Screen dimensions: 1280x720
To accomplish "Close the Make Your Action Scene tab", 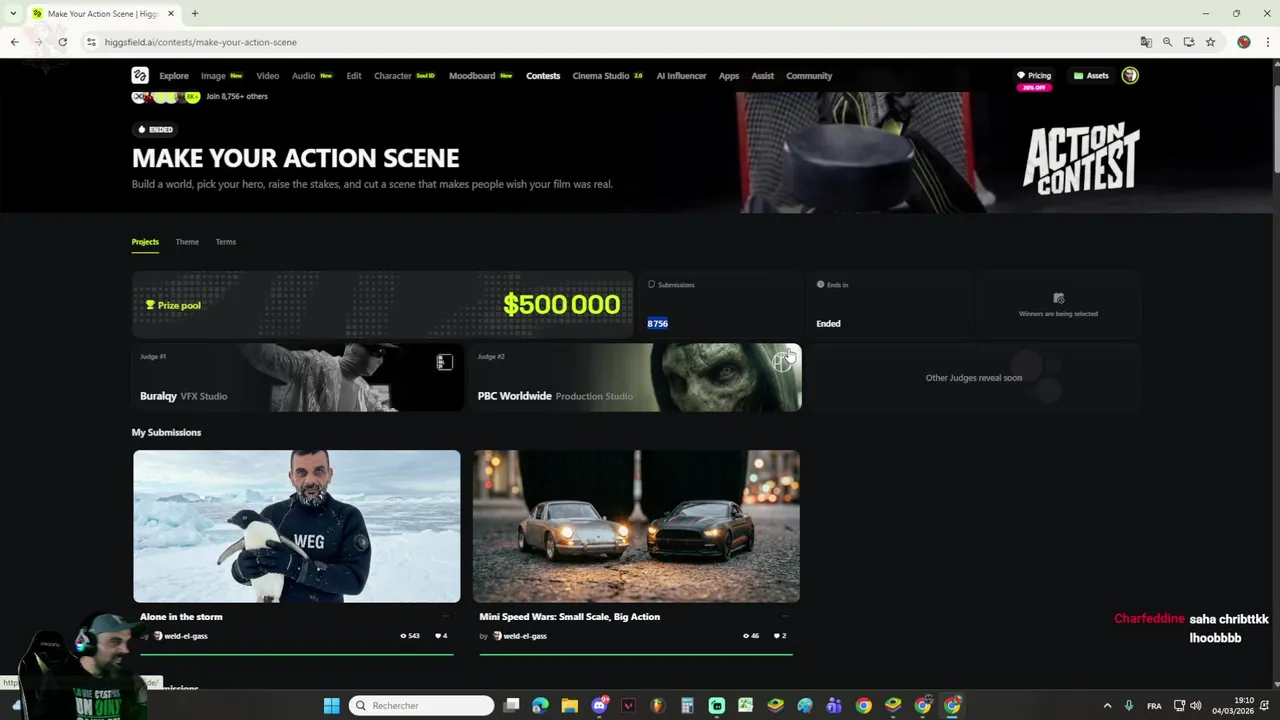I will (171, 14).
